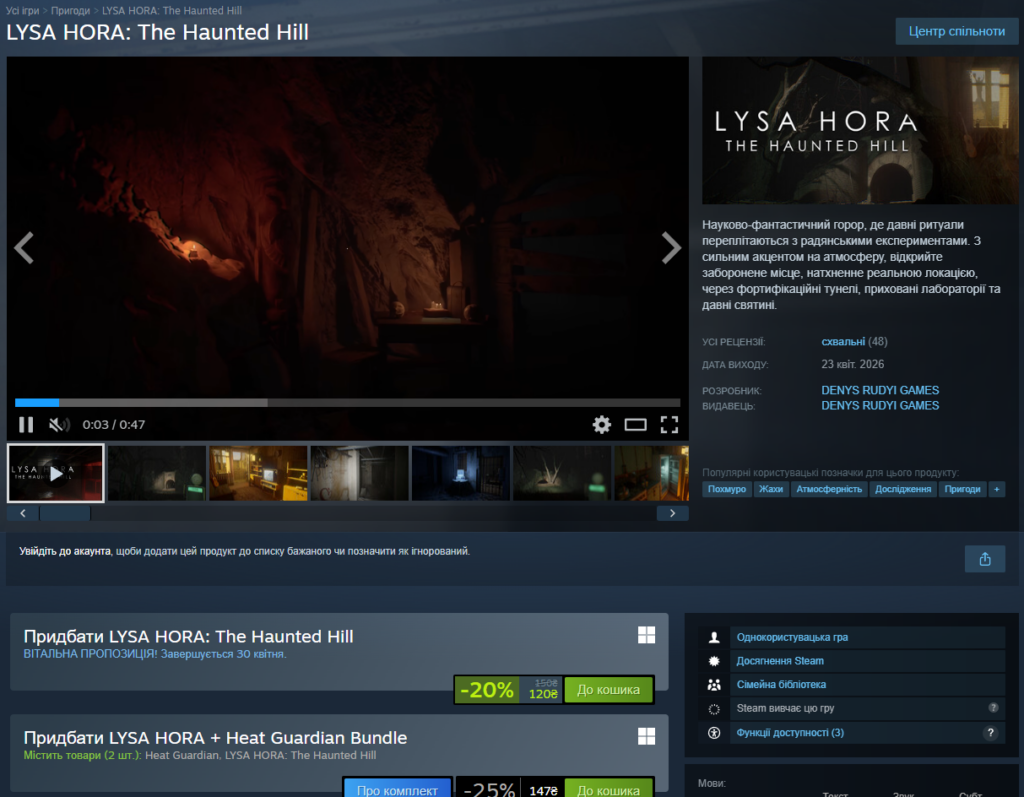Open Досягнення Steam feature link
1024x797 pixels.
point(780,661)
